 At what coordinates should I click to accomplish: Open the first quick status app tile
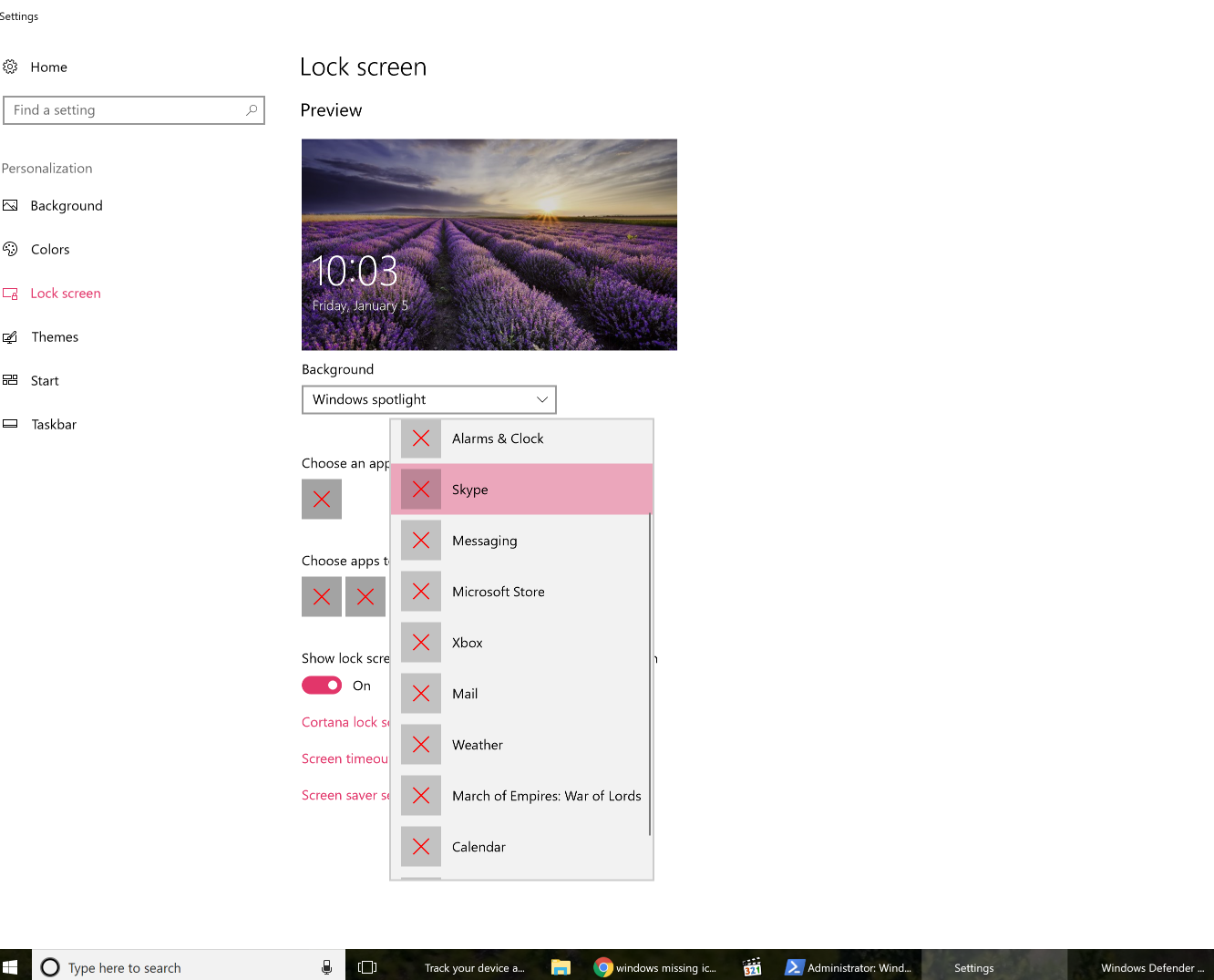click(x=321, y=596)
